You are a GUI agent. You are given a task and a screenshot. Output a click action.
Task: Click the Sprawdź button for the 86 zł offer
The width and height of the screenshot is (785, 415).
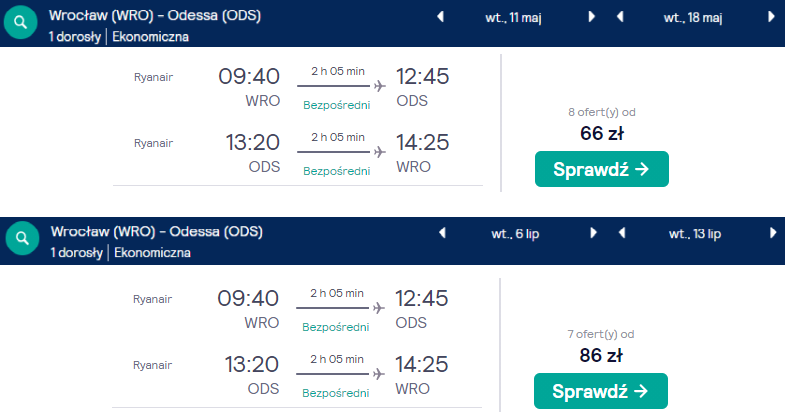coord(601,391)
